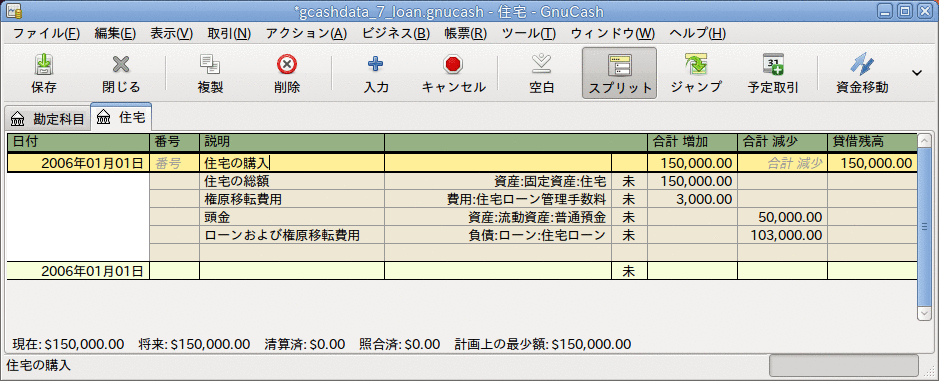Click the 複製 (Duplicate) toolbar icon
Image resolution: width=939 pixels, height=381 pixels.
(x=210, y=64)
